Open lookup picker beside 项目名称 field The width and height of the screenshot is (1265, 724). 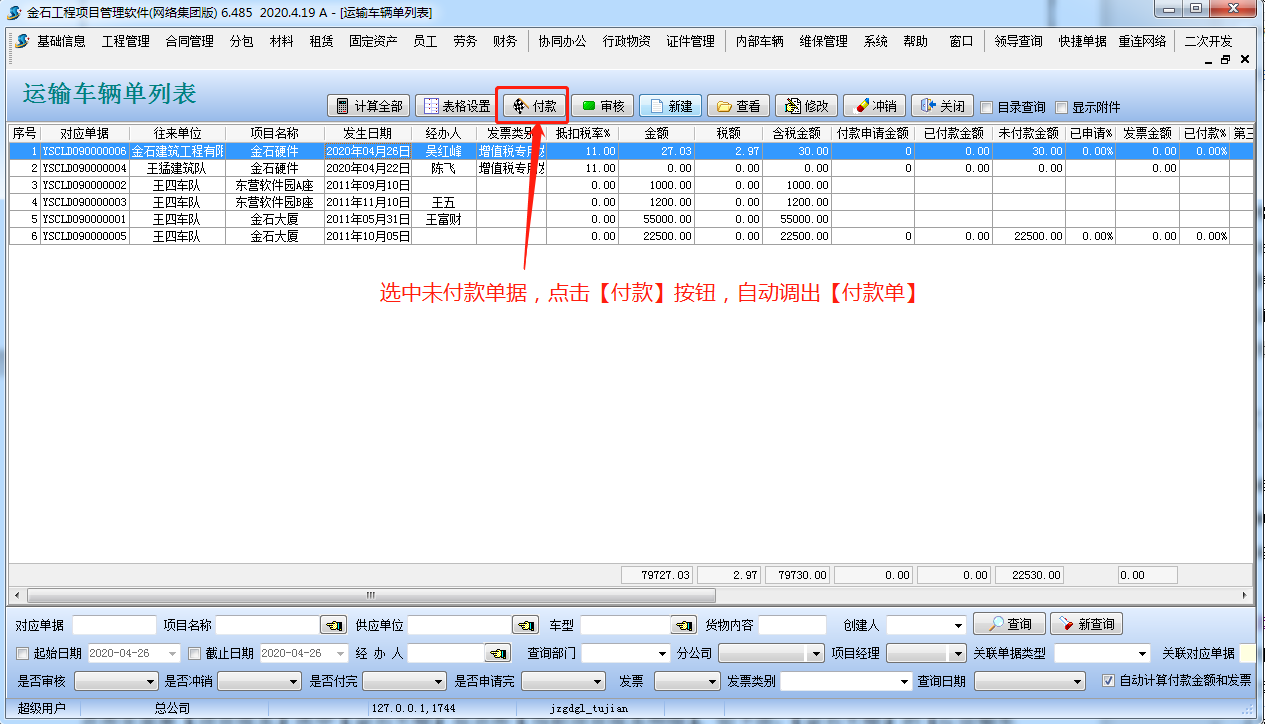(333, 625)
